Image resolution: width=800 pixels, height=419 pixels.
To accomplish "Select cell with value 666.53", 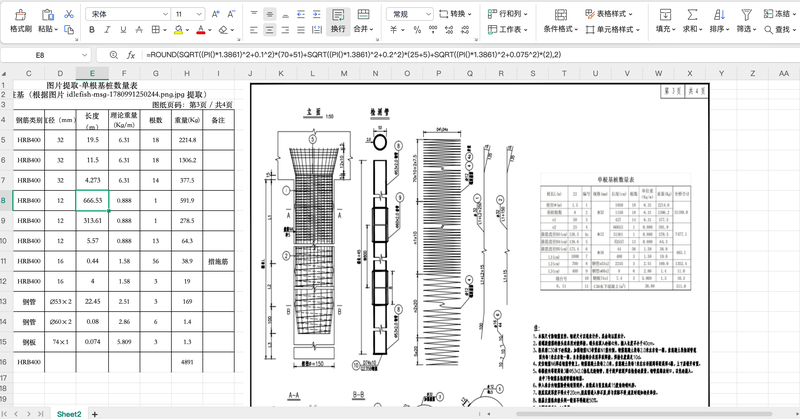I will [x=92, y=201].
